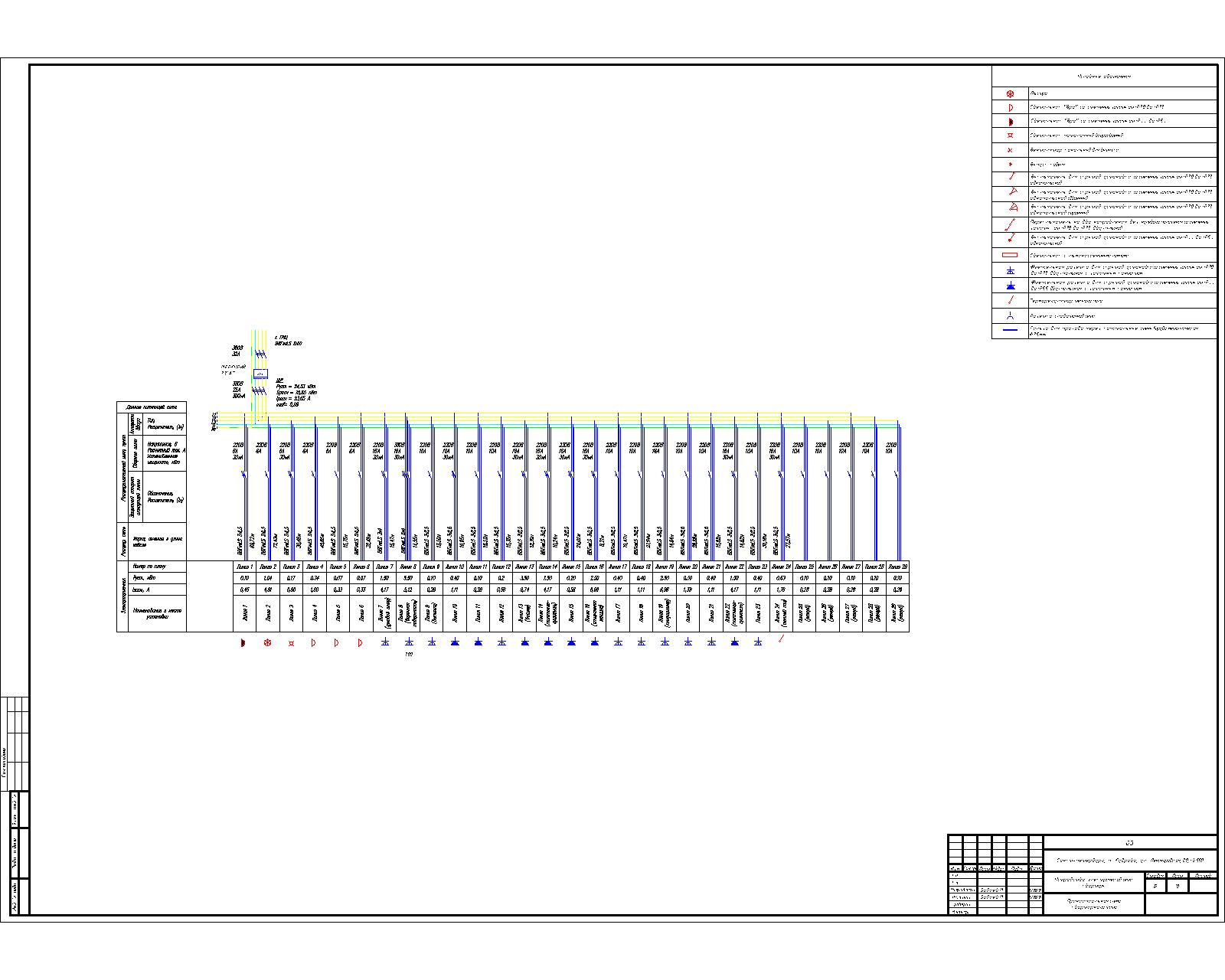Image resolution: width=1225 pixels, height=980 pixels.
Task: Select the red rectangle symbol in the legend
Action: (x=1011, y=255)
